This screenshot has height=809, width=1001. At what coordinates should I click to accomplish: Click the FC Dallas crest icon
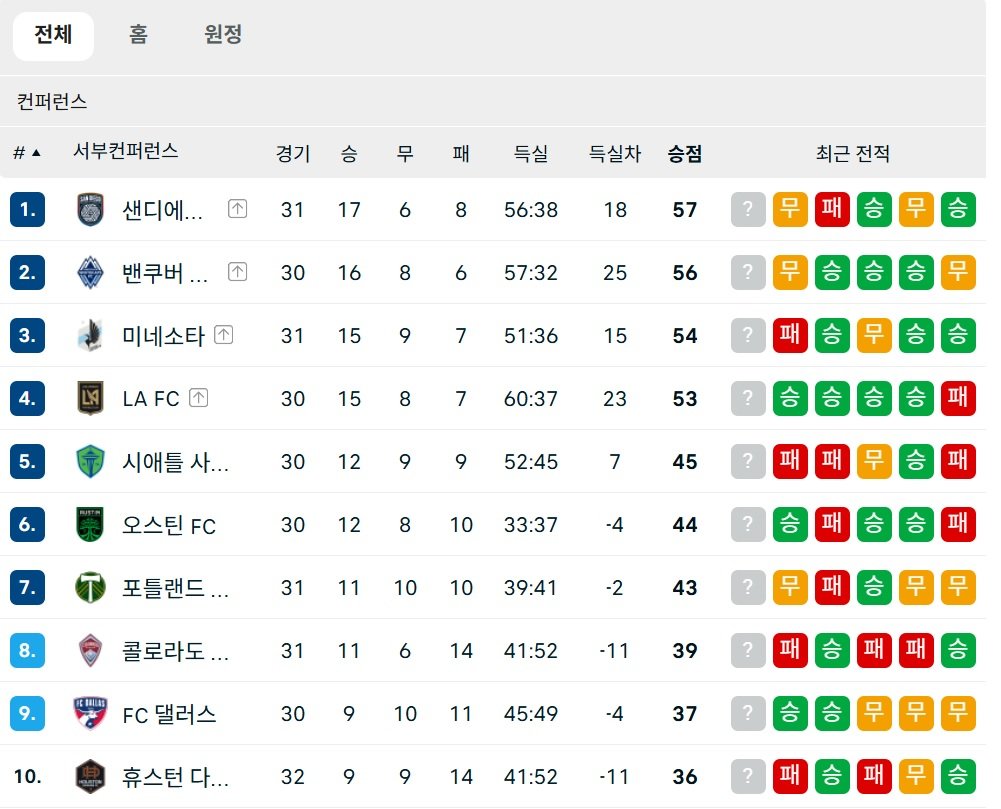(x=90, y=714)
